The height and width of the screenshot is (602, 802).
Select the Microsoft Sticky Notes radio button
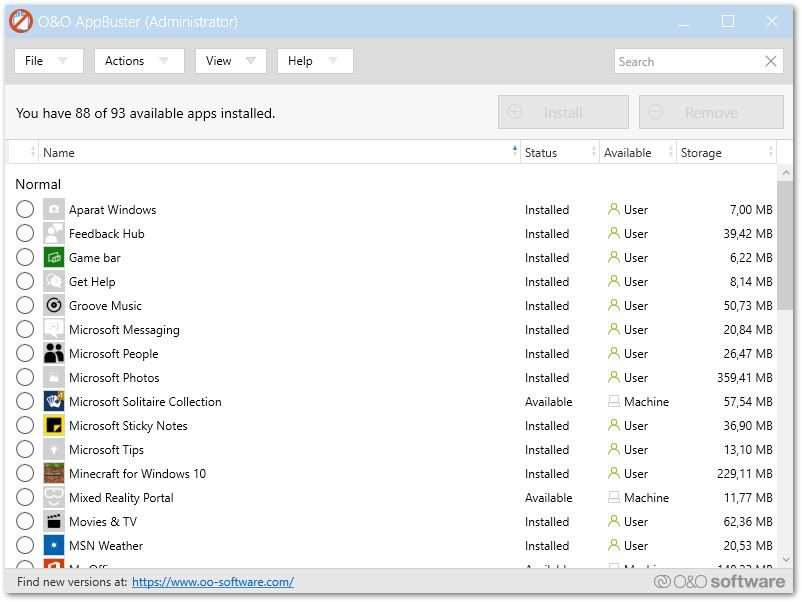point(25,426)
